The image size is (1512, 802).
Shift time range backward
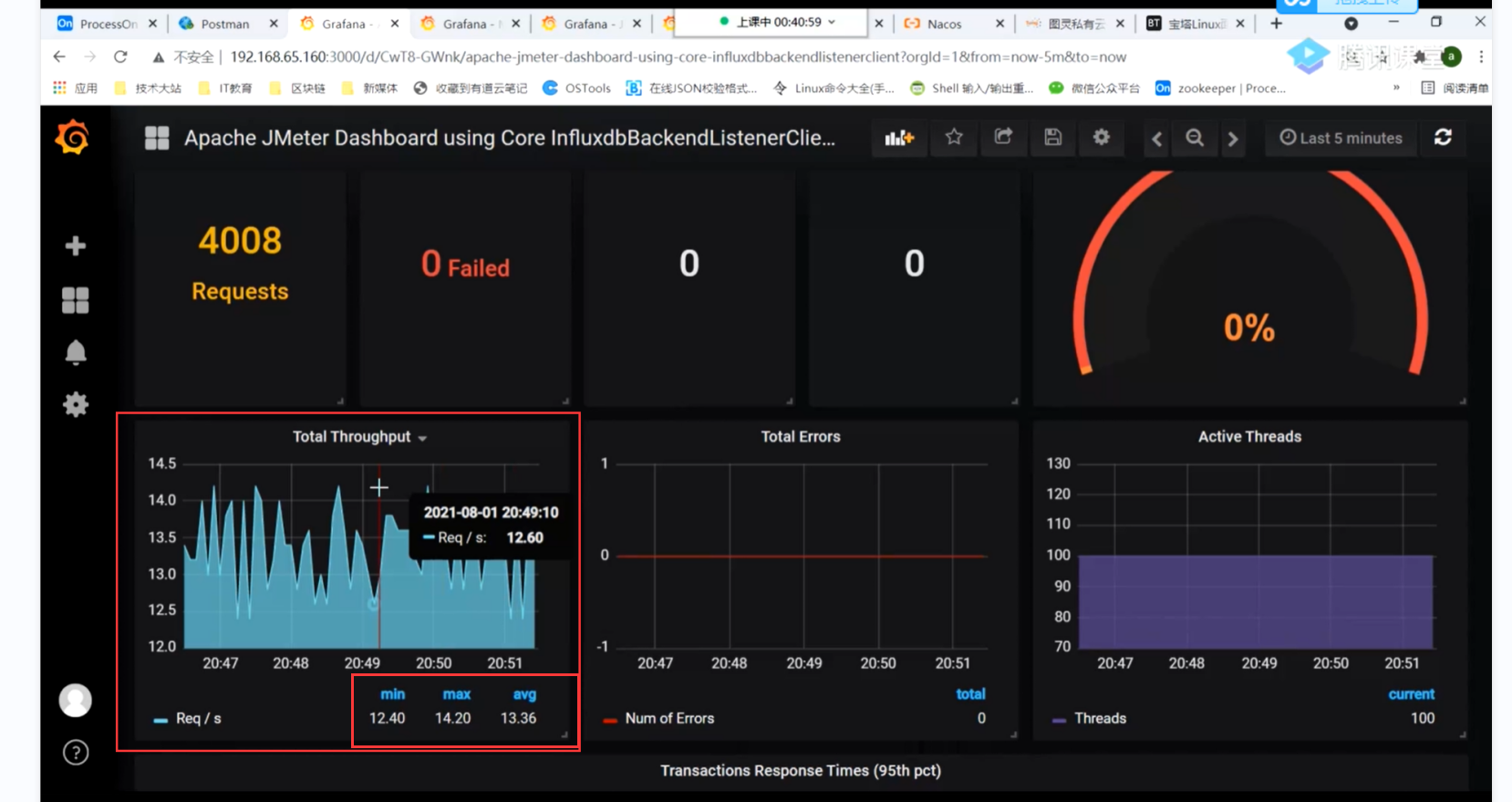(x=1157, y=139)
